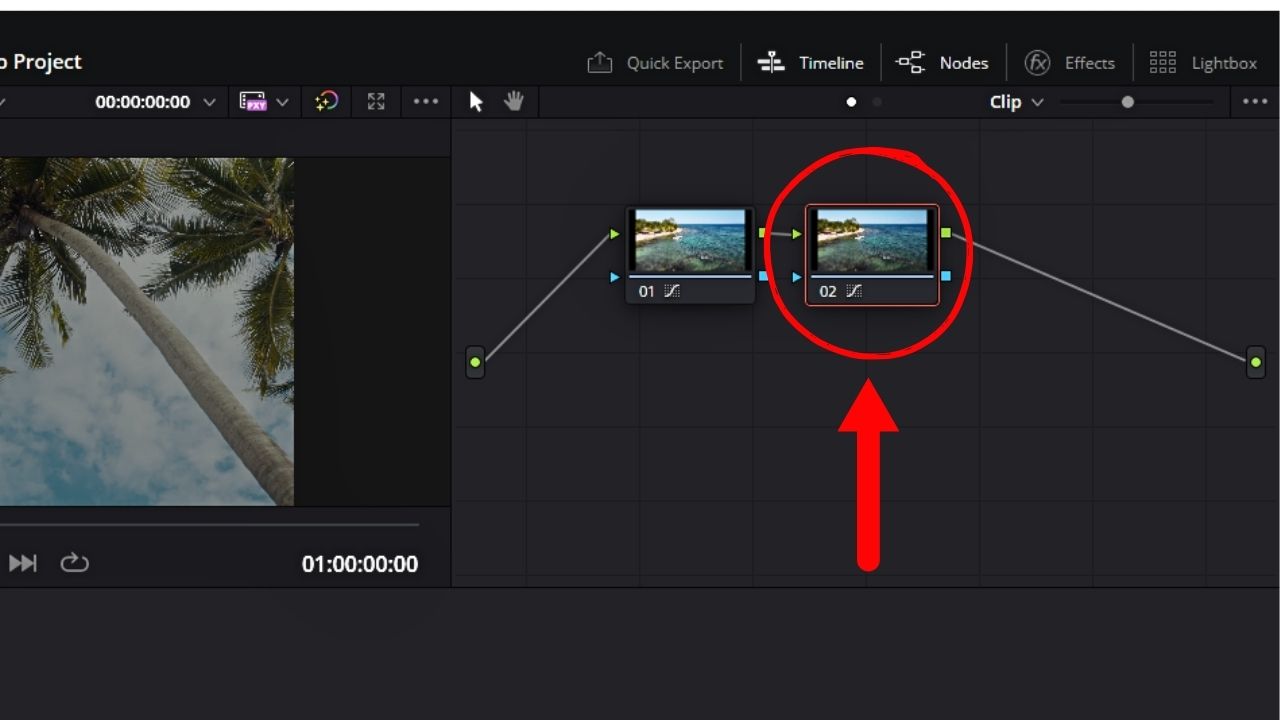
Task: Open the Timeline panel
Action: pos(812,62)
